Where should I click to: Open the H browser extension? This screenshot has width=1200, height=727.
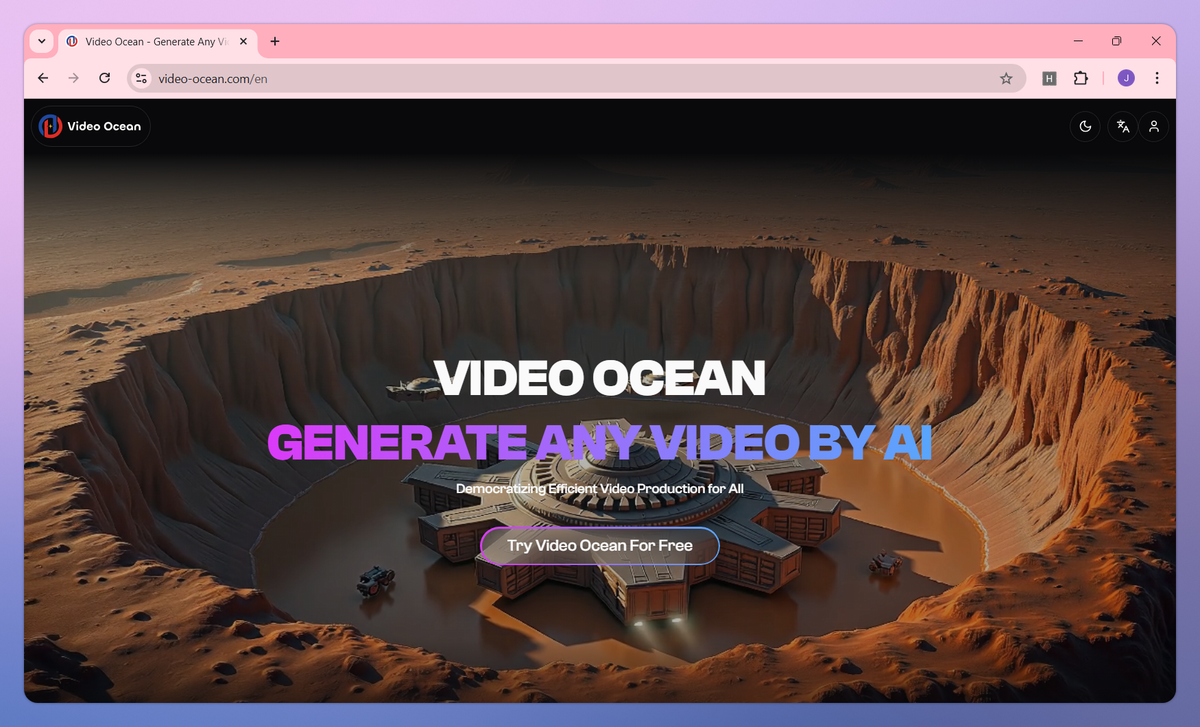(x=1049, y=78)
